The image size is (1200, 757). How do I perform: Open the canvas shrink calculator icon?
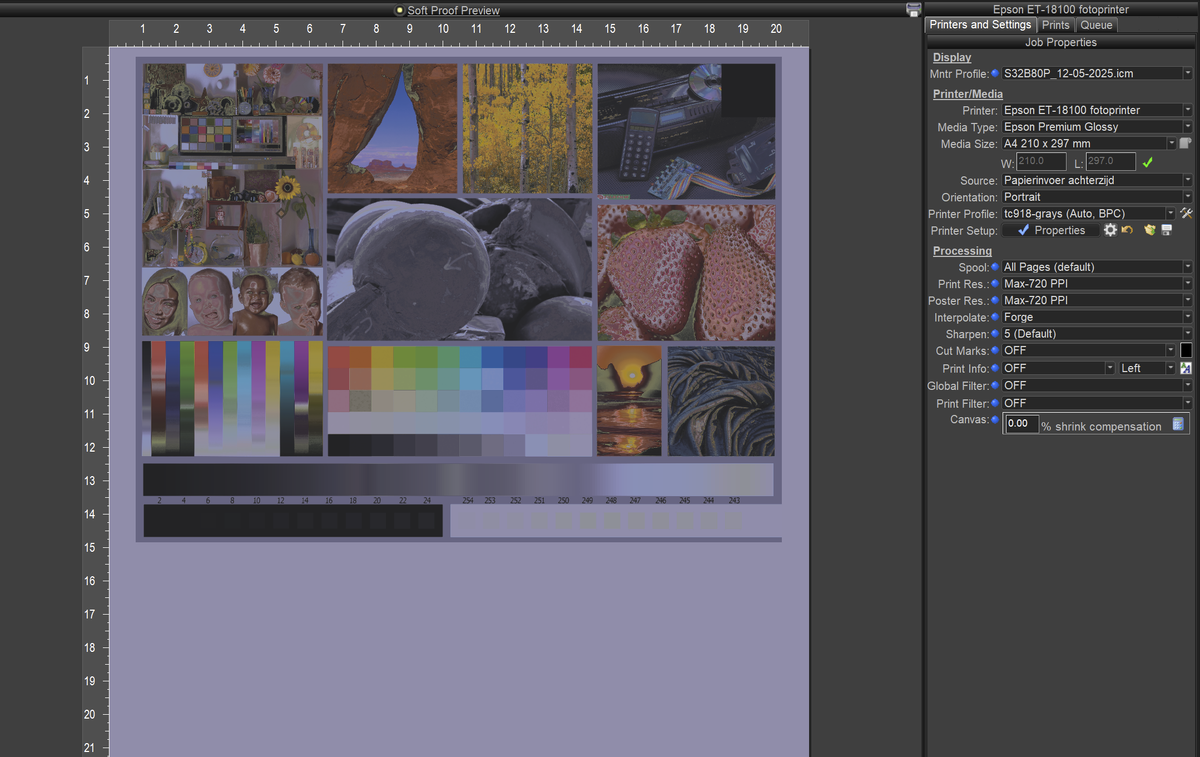click(x=1178, y=424)
